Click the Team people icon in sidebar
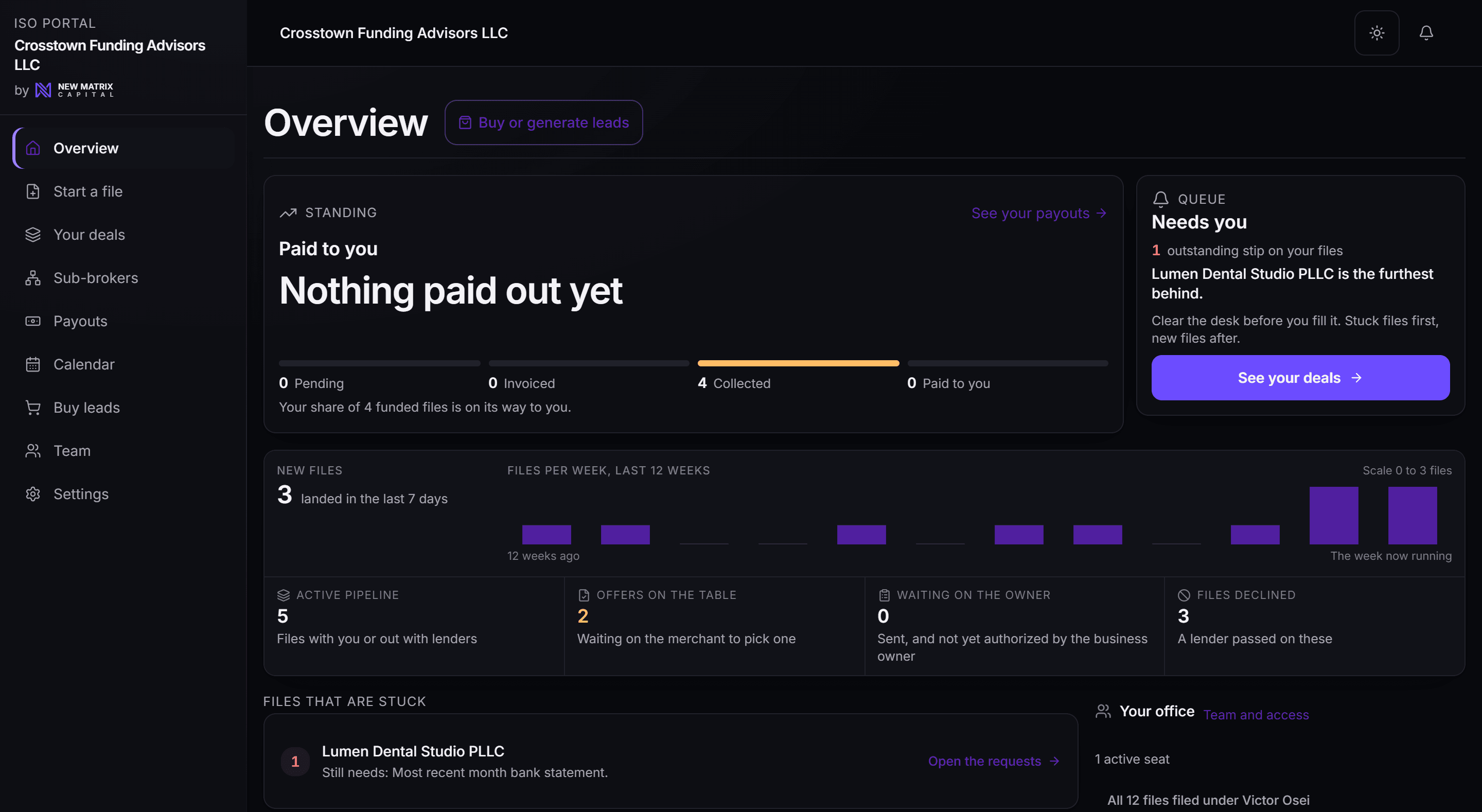 pos(33,450)
